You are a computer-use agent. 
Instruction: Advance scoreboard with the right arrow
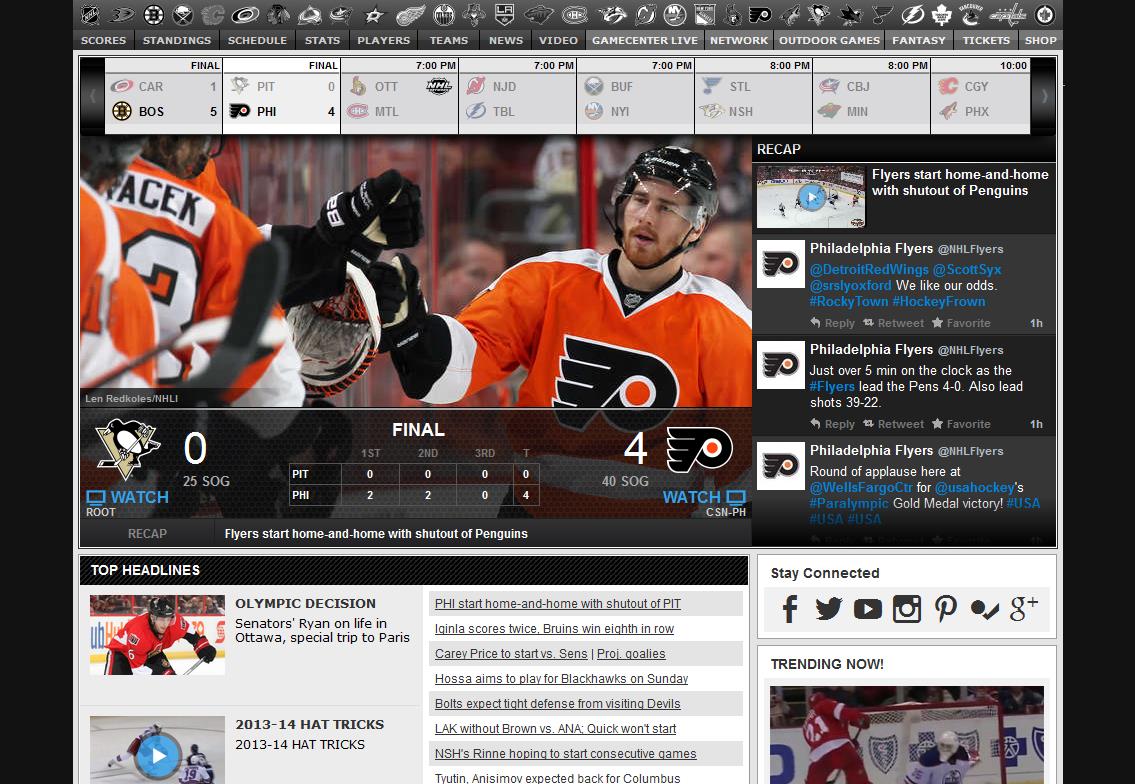1044,96
